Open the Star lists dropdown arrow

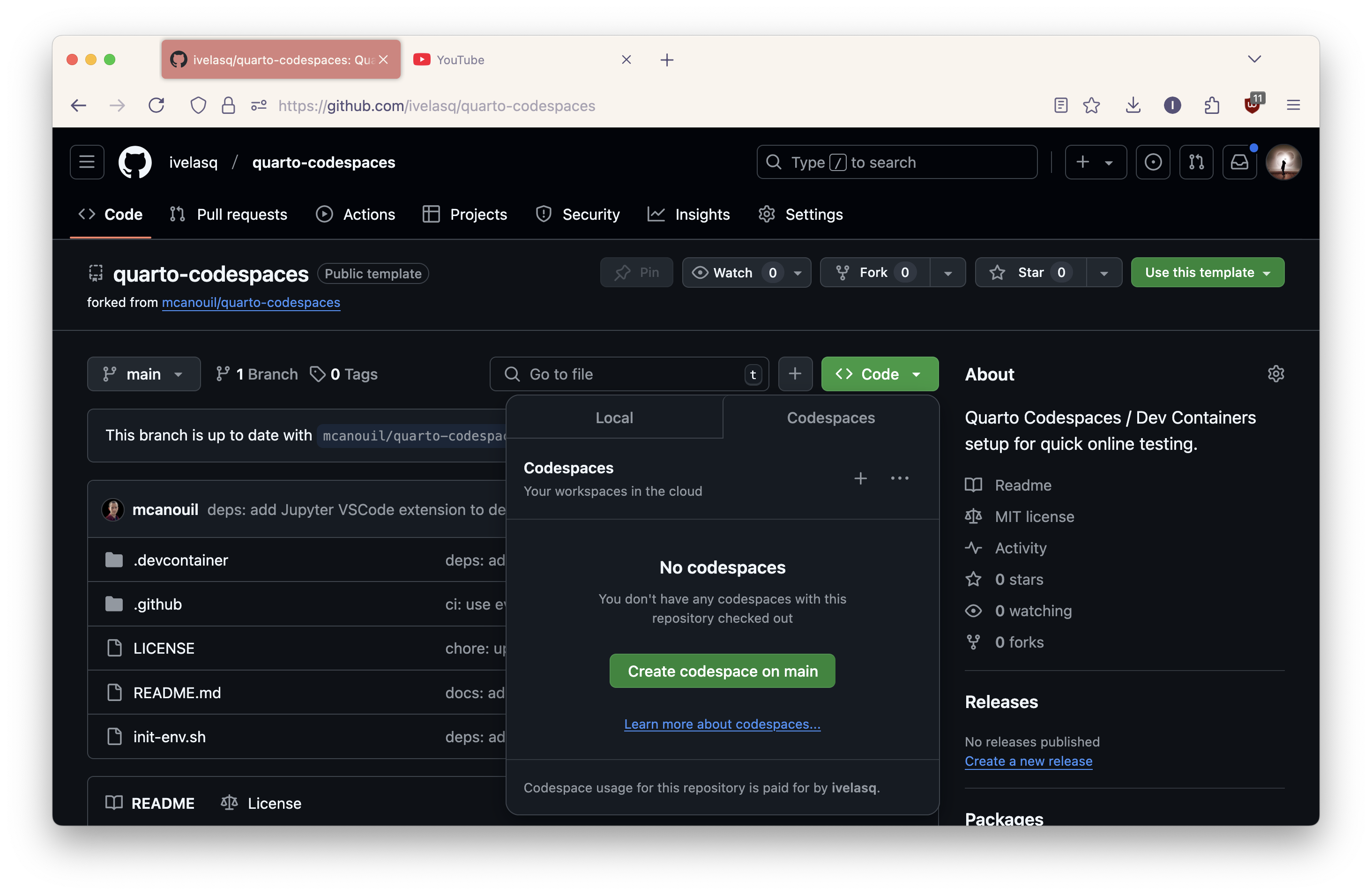[1104, 273]
